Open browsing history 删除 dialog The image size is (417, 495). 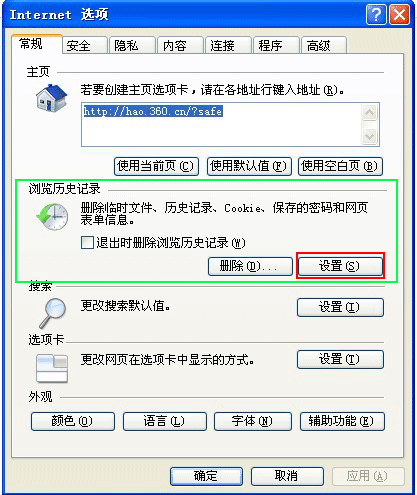[x=250, y=266]
